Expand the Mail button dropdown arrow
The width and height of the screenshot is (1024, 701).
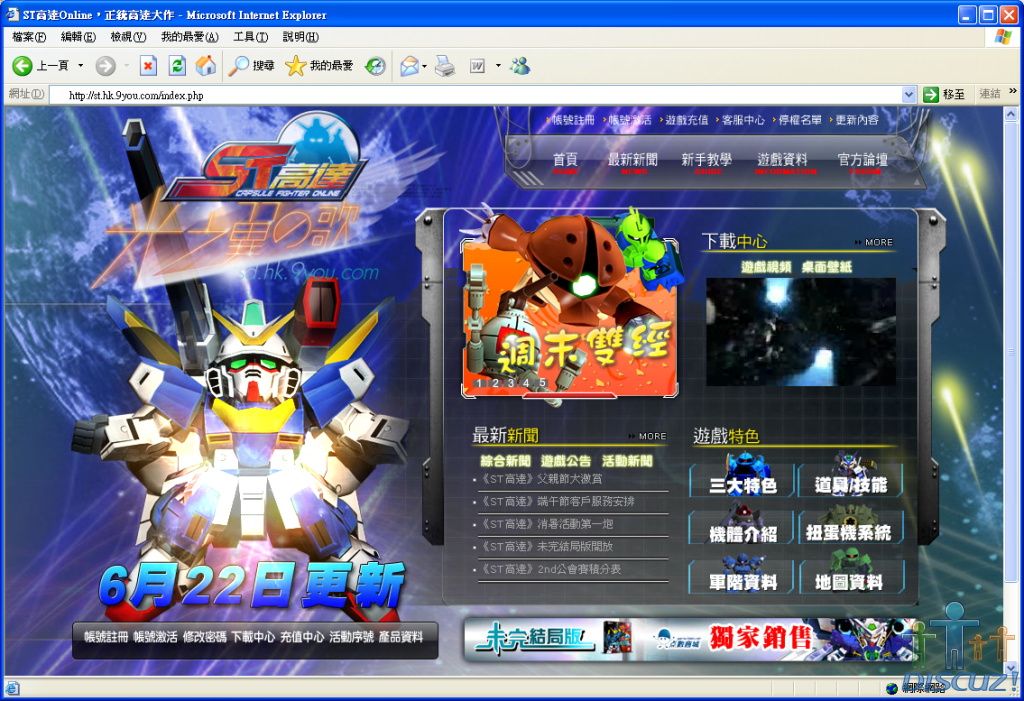pyautogui.click(x=424, y=66)
